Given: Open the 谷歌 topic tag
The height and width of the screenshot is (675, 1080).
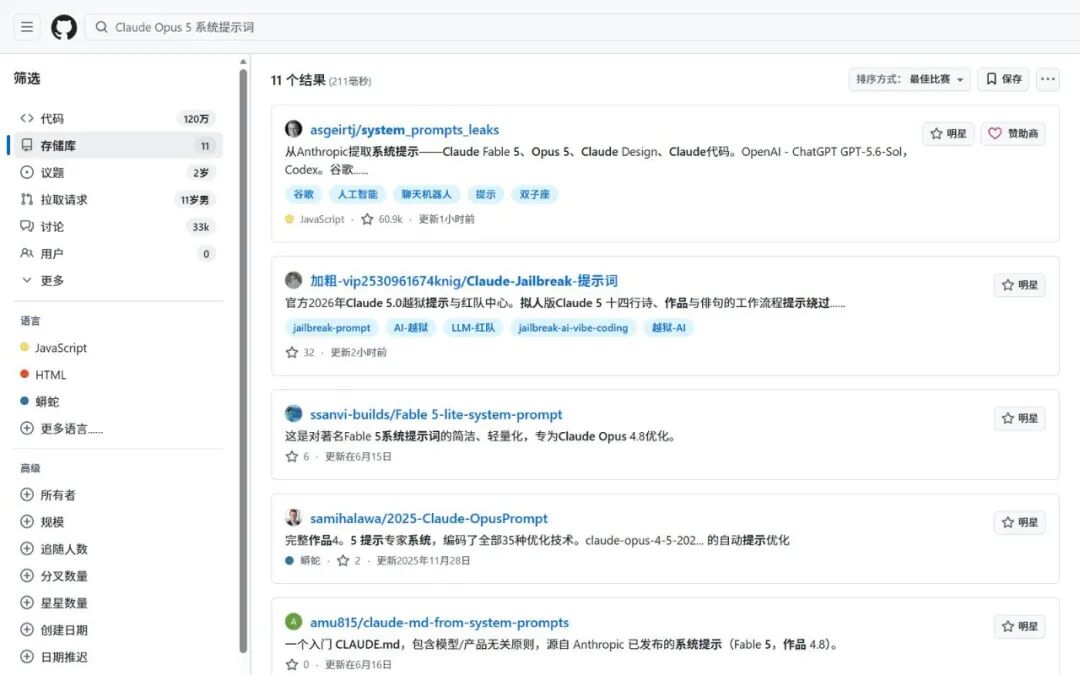Looking at the screenshot, I should coord(304,194).
